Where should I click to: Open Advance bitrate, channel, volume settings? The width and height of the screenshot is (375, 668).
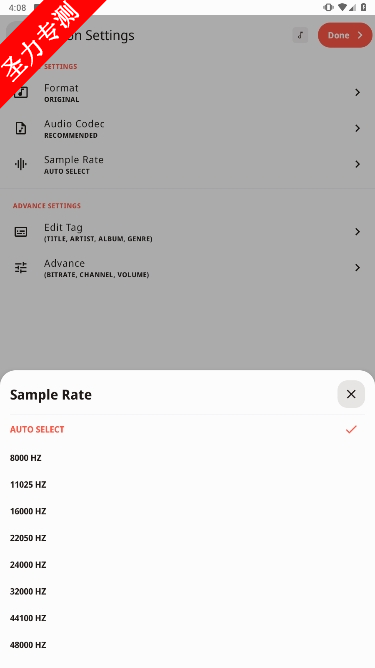pyautogui.click(x=188, y=268)
